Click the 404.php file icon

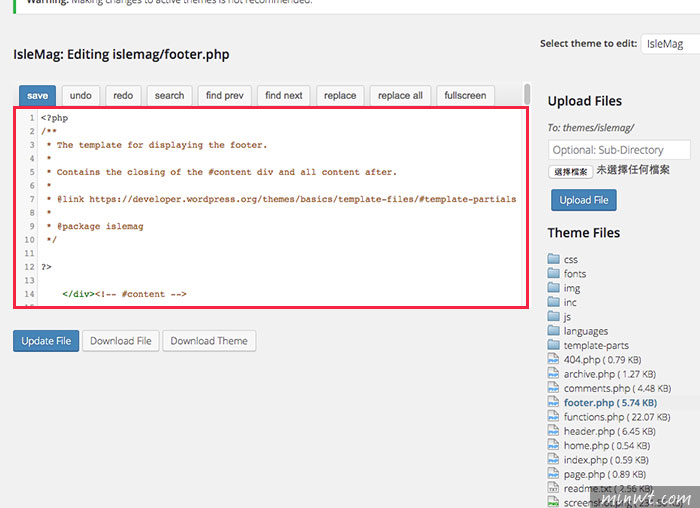(554, 359)
